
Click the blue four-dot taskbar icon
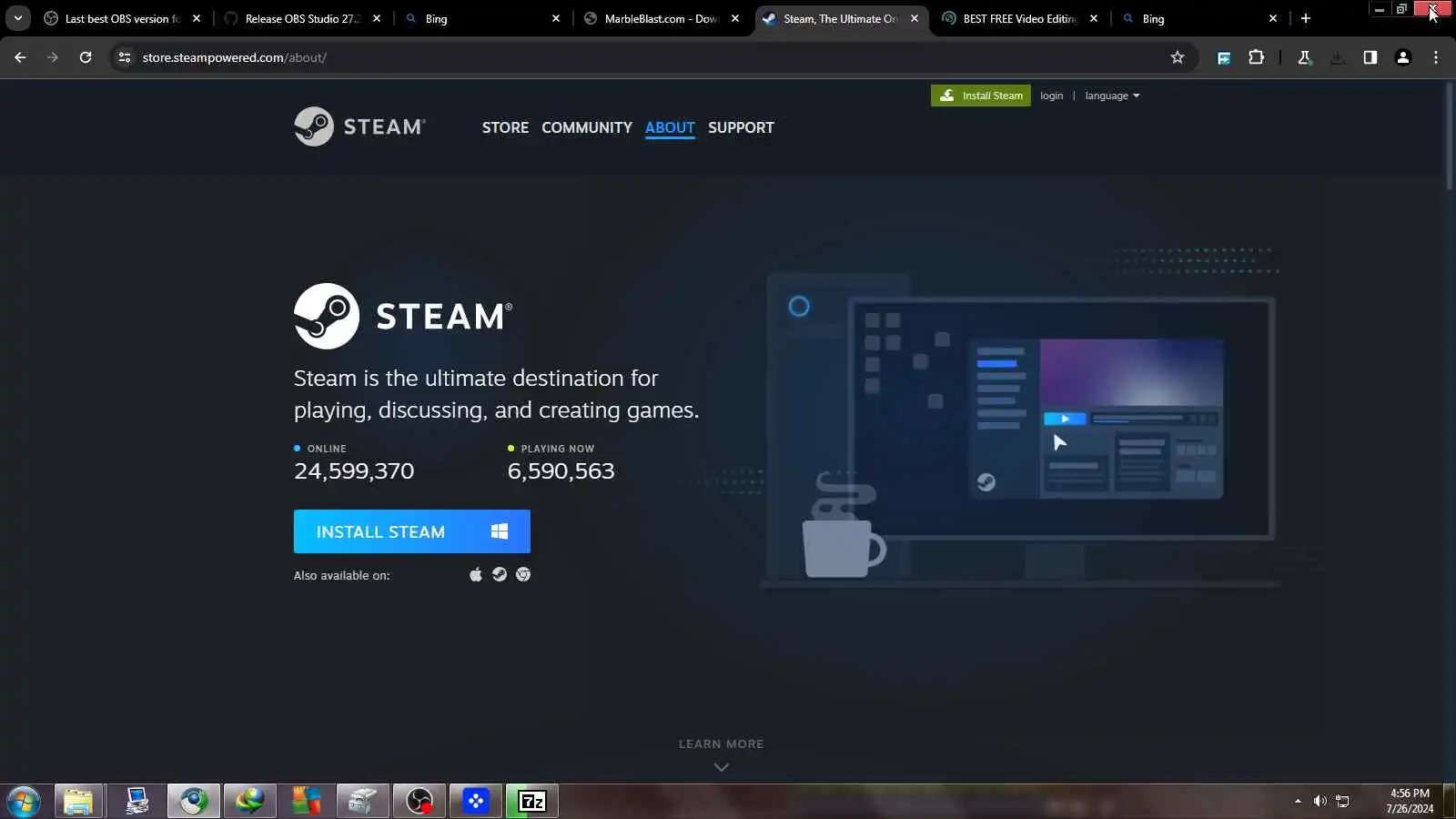[475, 801]
